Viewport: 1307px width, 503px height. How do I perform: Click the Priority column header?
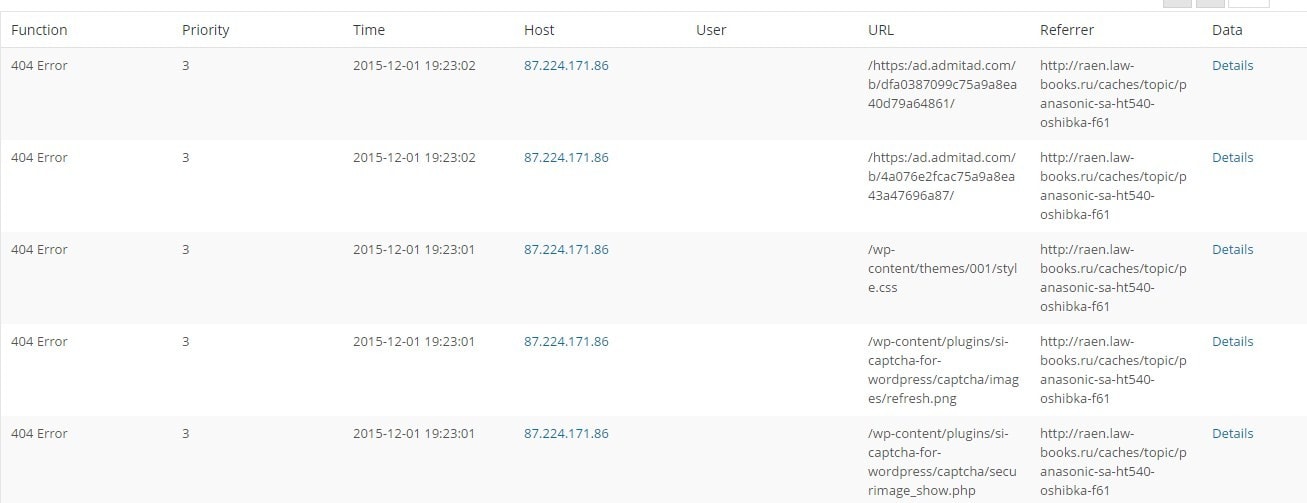[205, 30]
